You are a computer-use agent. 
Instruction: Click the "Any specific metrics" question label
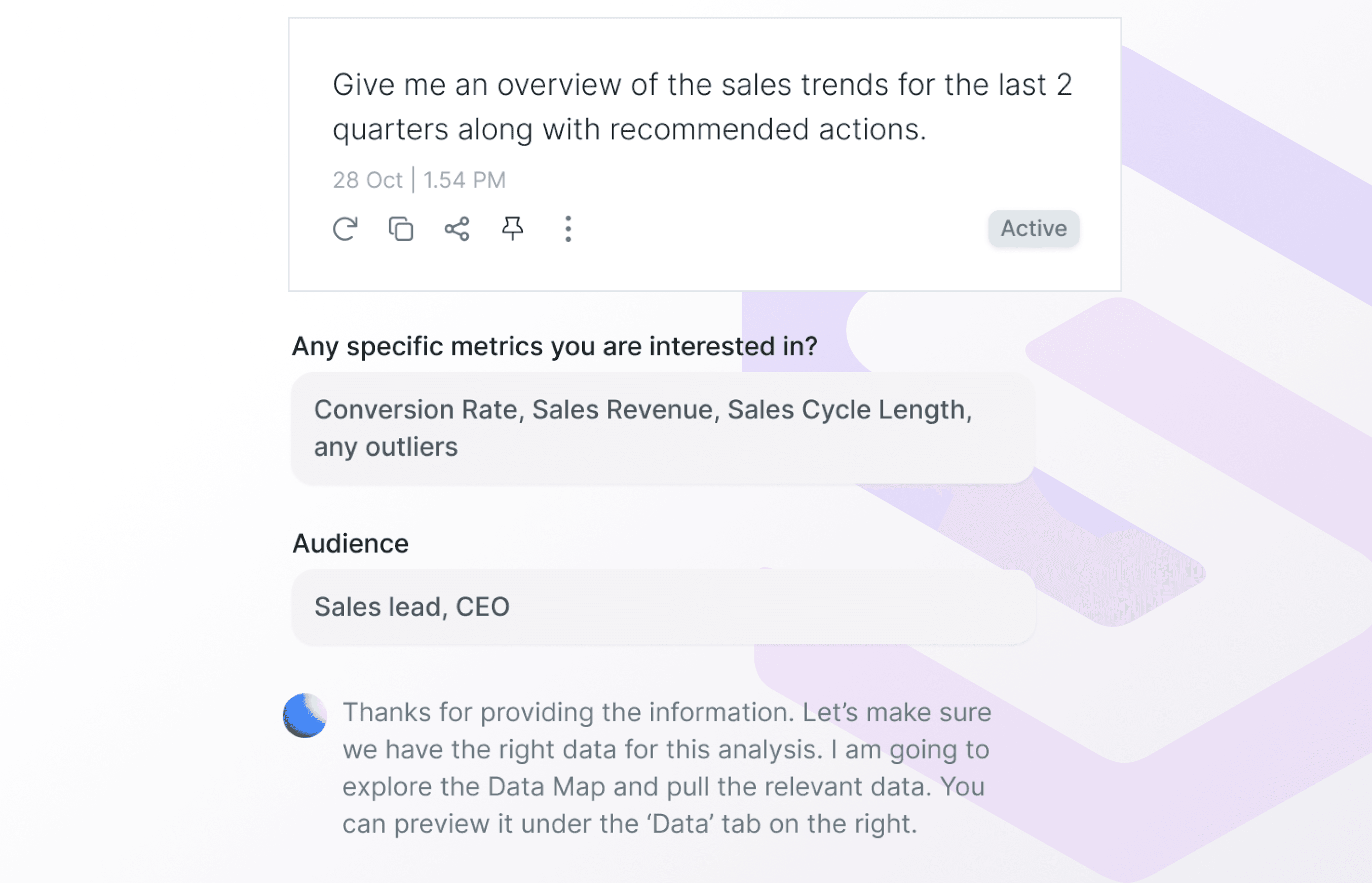click(554, 346)
